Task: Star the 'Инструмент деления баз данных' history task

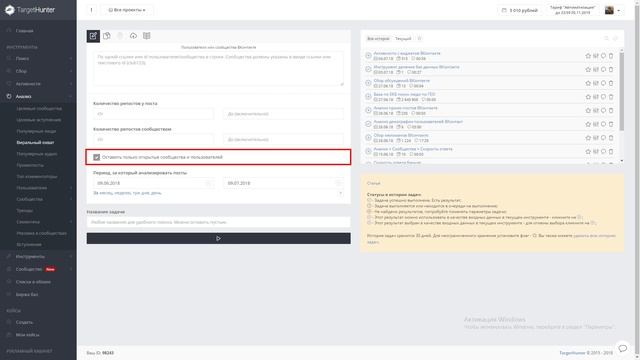Action: 588,69
